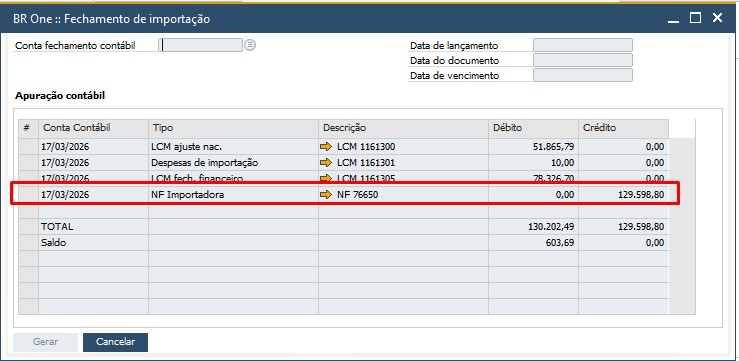The image size is (739, 361).
Task: Open link arrow for LCM 1161301
Action: (326, 163)
